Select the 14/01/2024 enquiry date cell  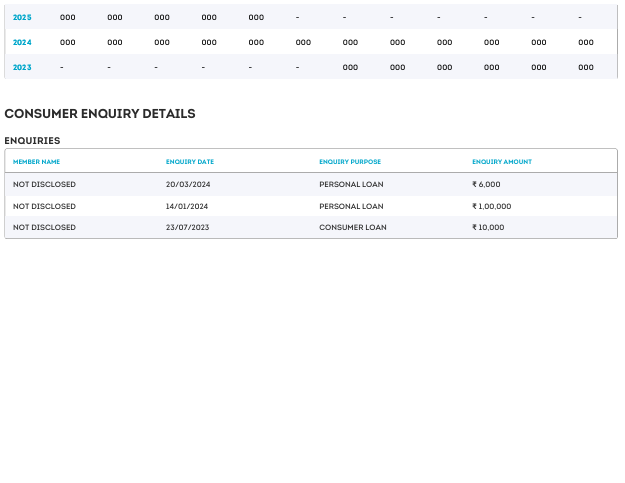187,206
